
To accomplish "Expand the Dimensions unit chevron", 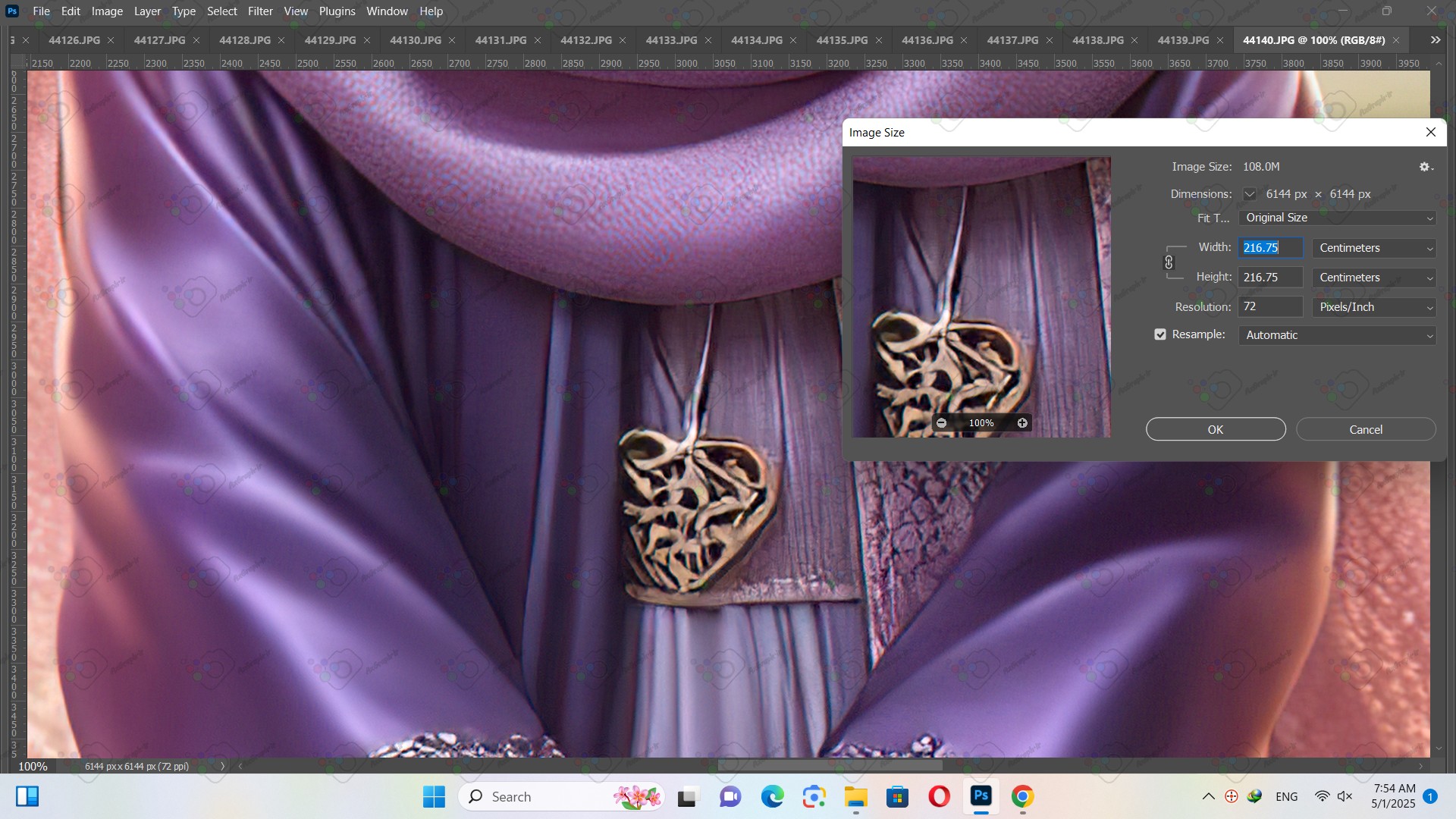I will pos(1249,194).
